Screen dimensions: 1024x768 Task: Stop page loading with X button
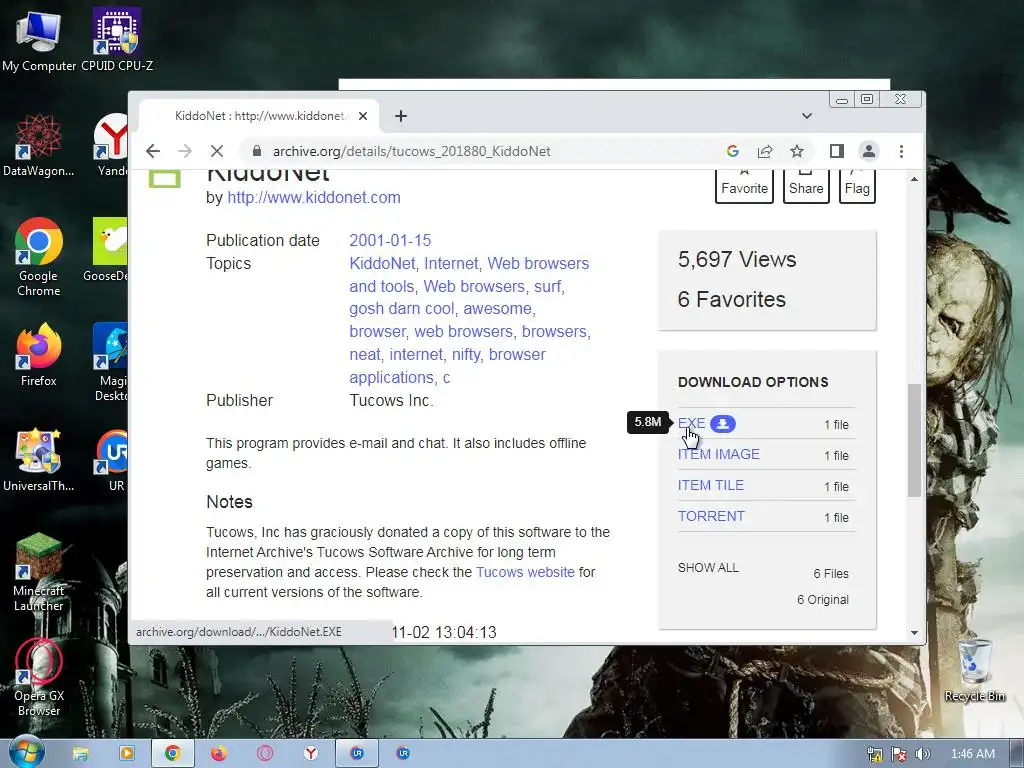tap(217, 152)
